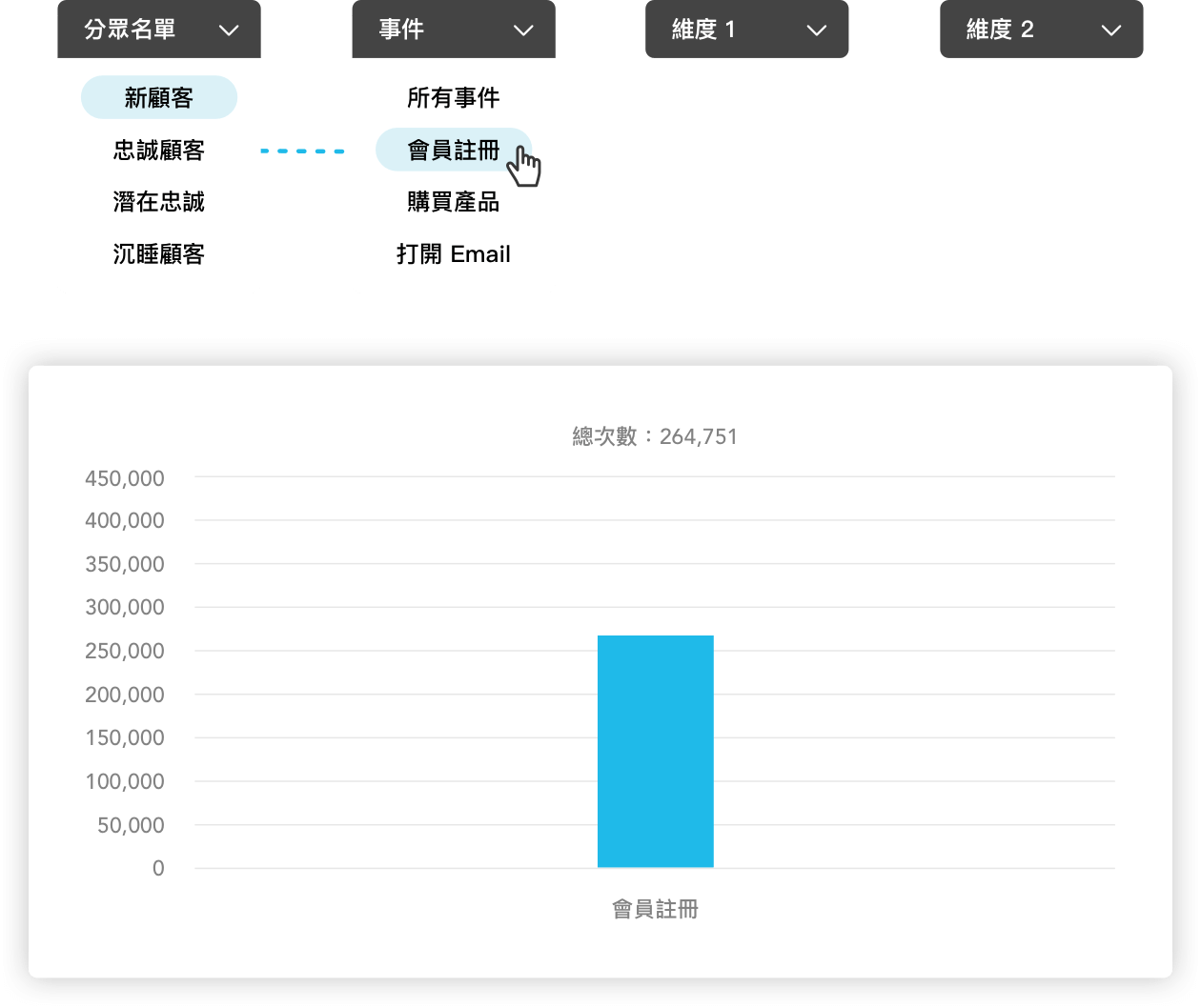The width and height of the screenshot is (1201, 1008).
Task: Click the chevron icon on 分眾名單 dropdown
Action: 229,30
